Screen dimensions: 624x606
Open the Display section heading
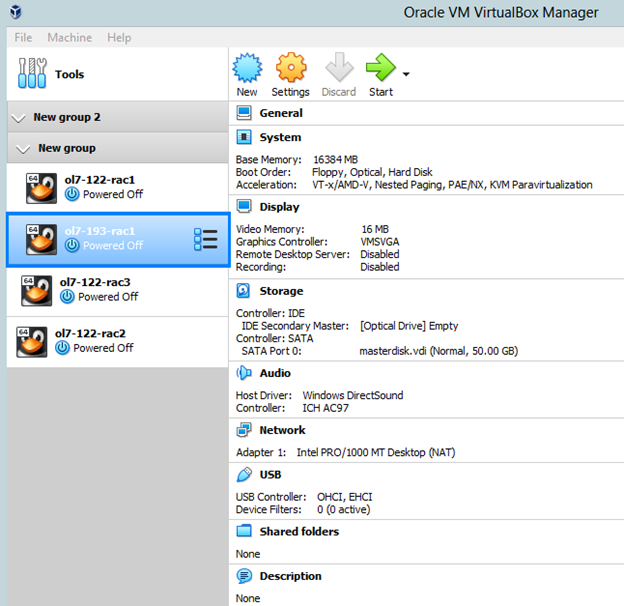279,207
